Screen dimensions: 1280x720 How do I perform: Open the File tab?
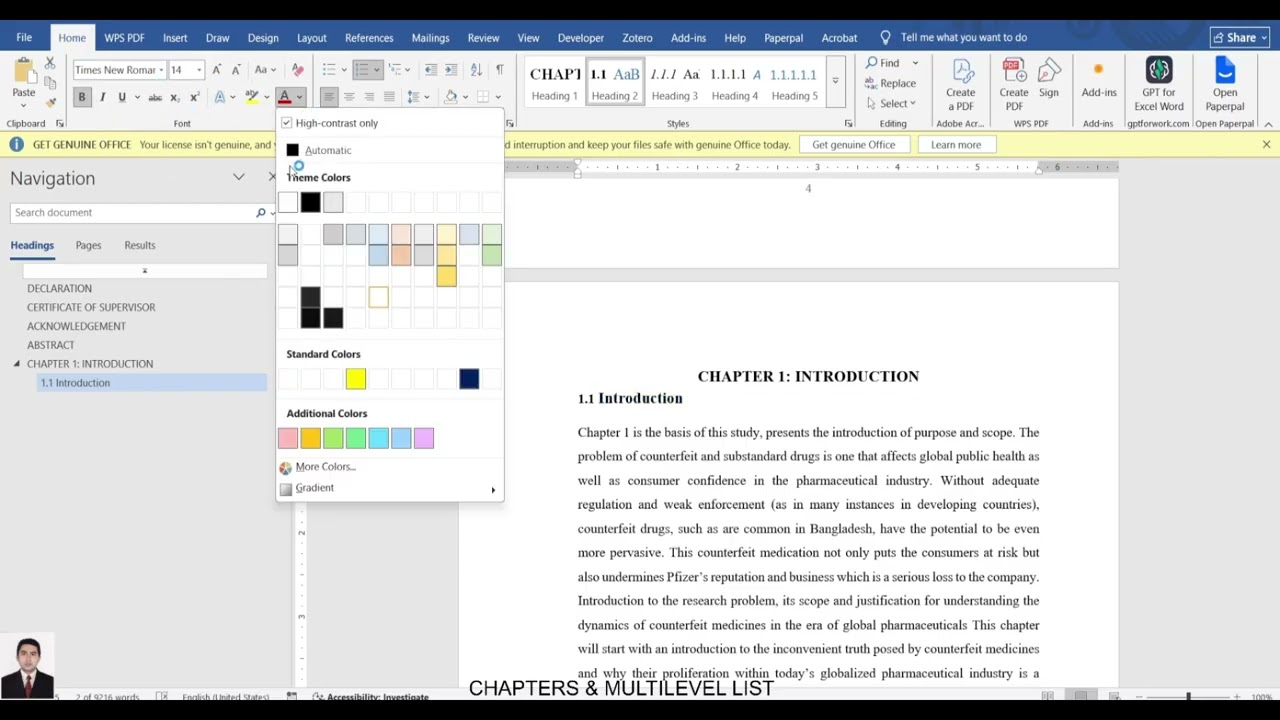click(24, 38)
